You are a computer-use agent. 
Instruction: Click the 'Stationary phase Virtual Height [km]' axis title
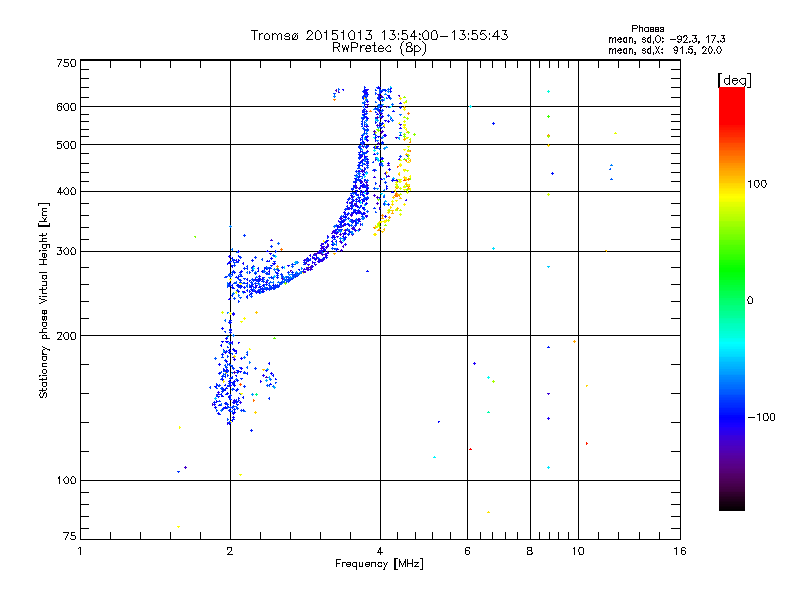(x=44, y=300)
